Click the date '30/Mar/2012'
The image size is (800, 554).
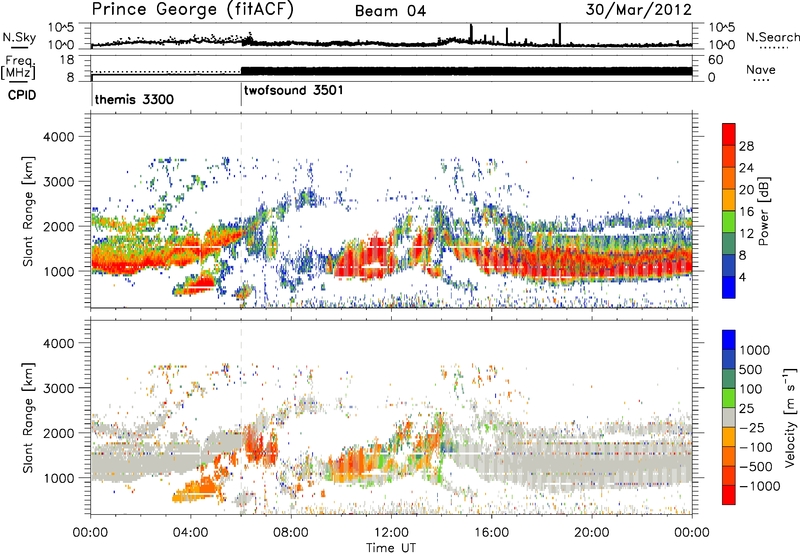pos(638,10)
